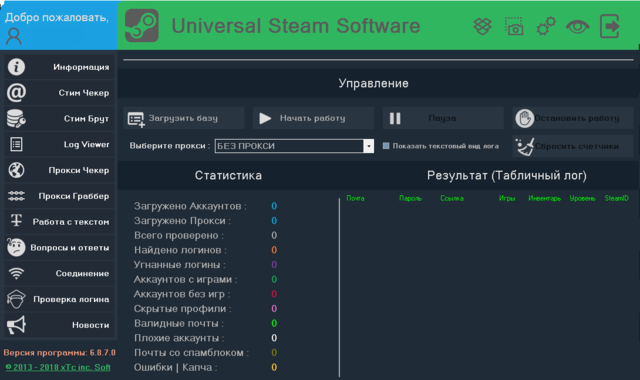
Task: Click the Скрытые профили statistic label
Action: tap(182, 309)
